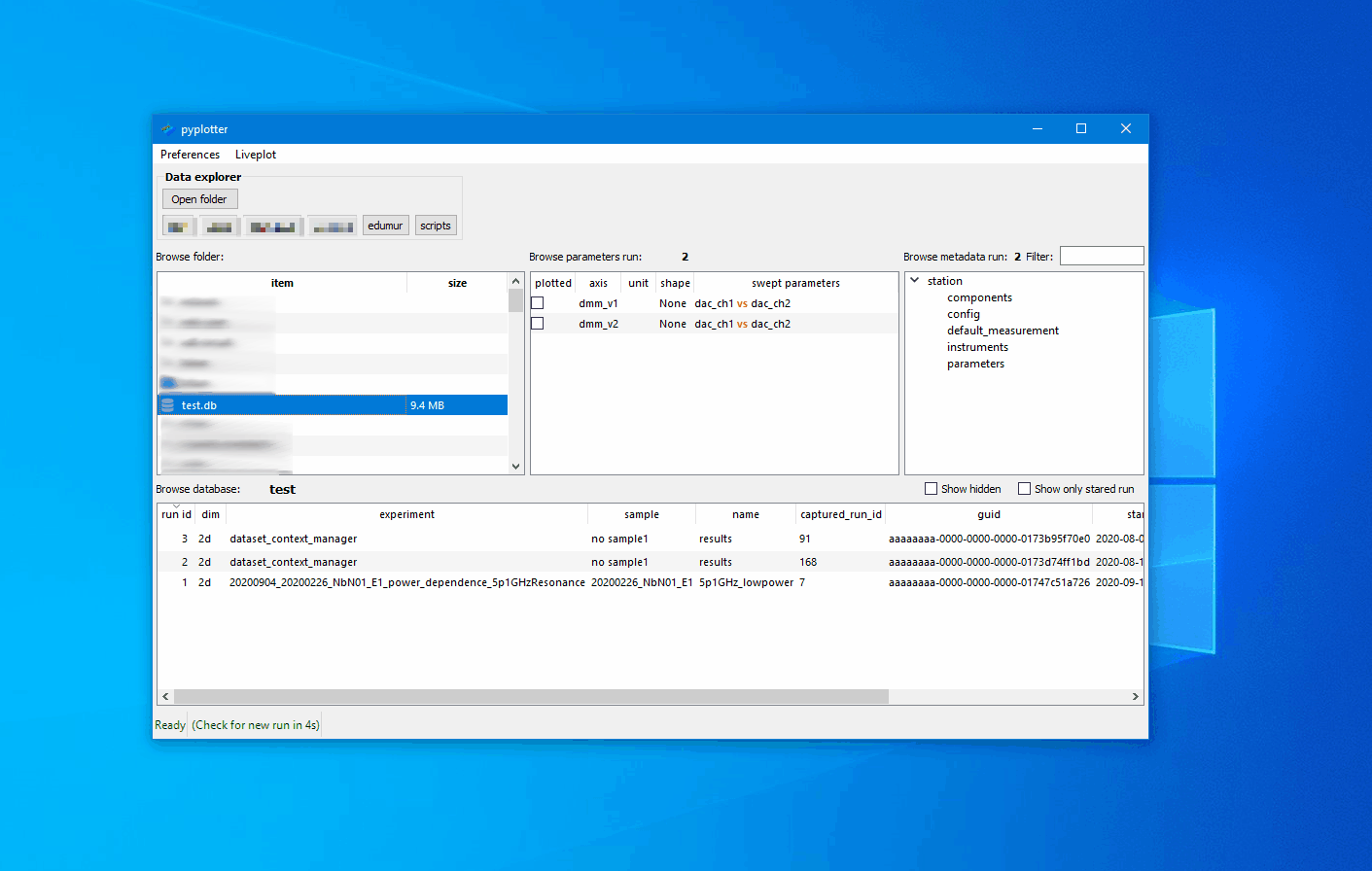The height and width of the screenshot is (871, 1372).
Task: Click the plotted column header
Action: tap(553, 283)
